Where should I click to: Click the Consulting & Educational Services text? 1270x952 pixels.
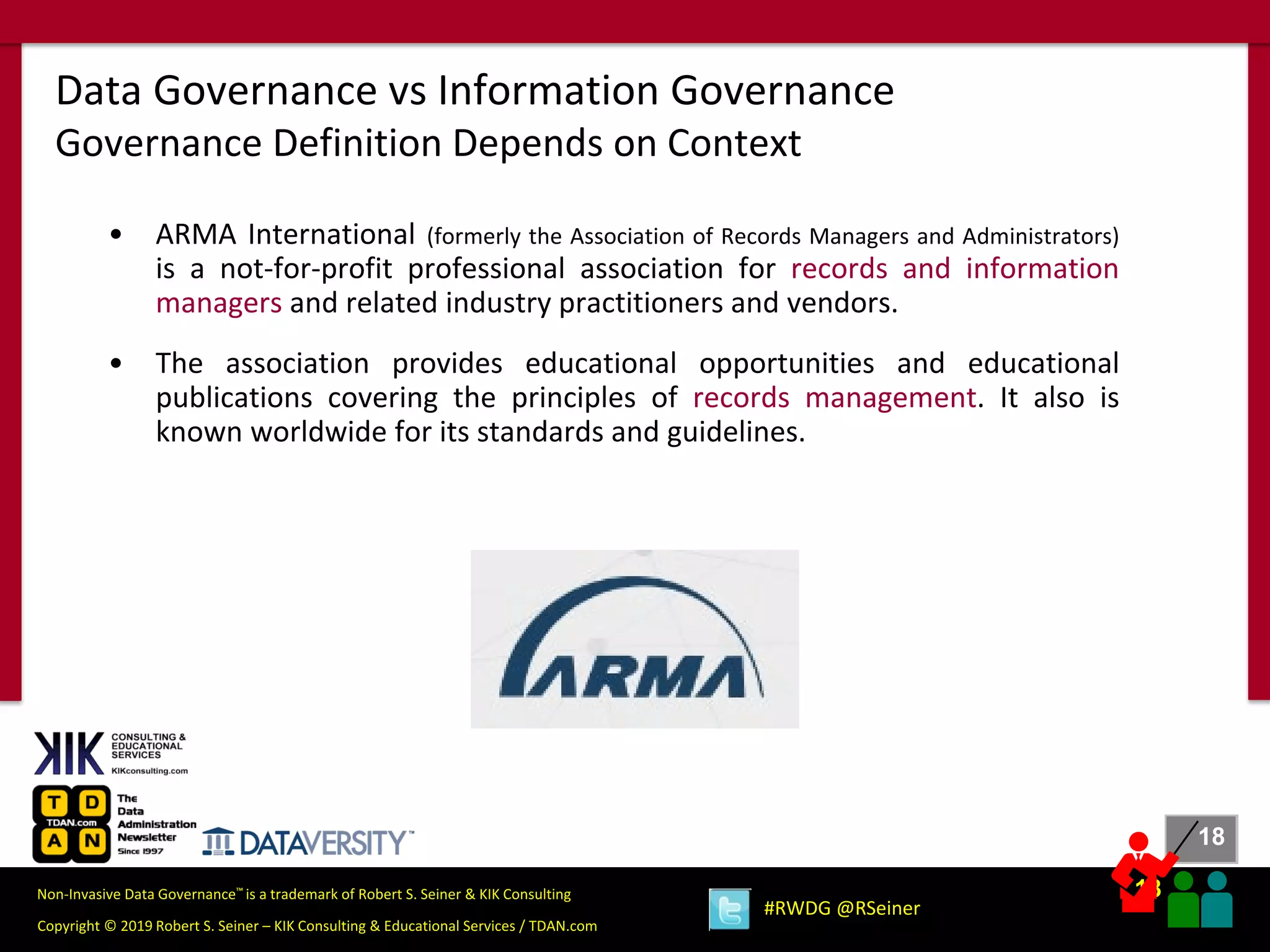pos(148,746)
